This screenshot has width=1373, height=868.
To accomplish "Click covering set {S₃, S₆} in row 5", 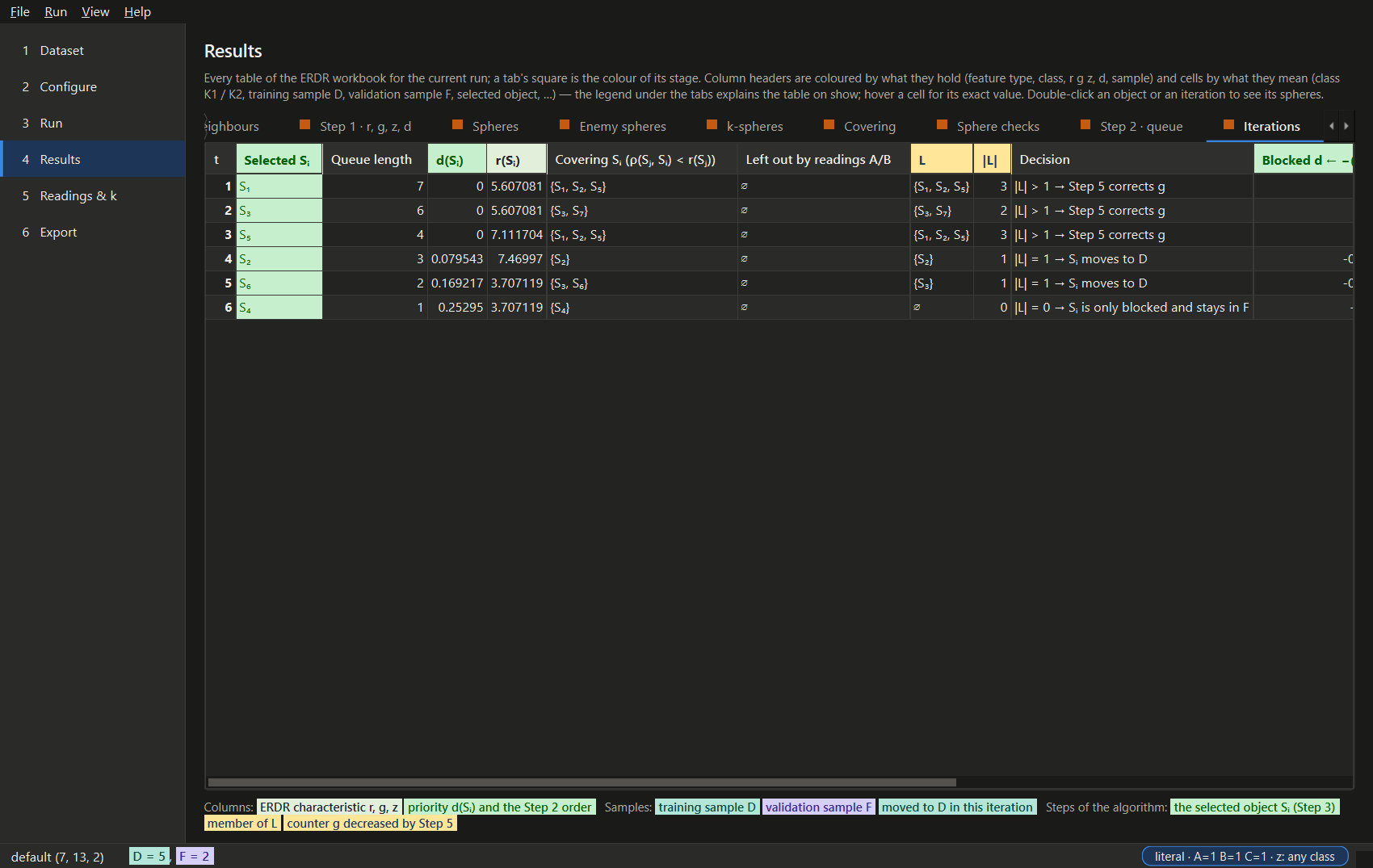I will coord(642,283).
